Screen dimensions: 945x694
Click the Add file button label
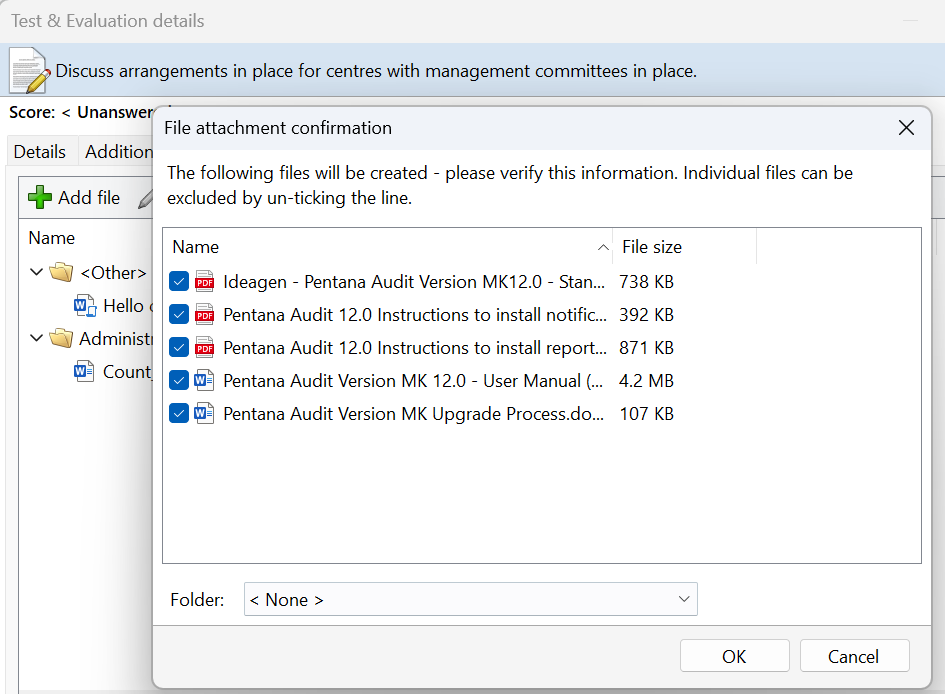pyautogui.click(x=89, y=198)
